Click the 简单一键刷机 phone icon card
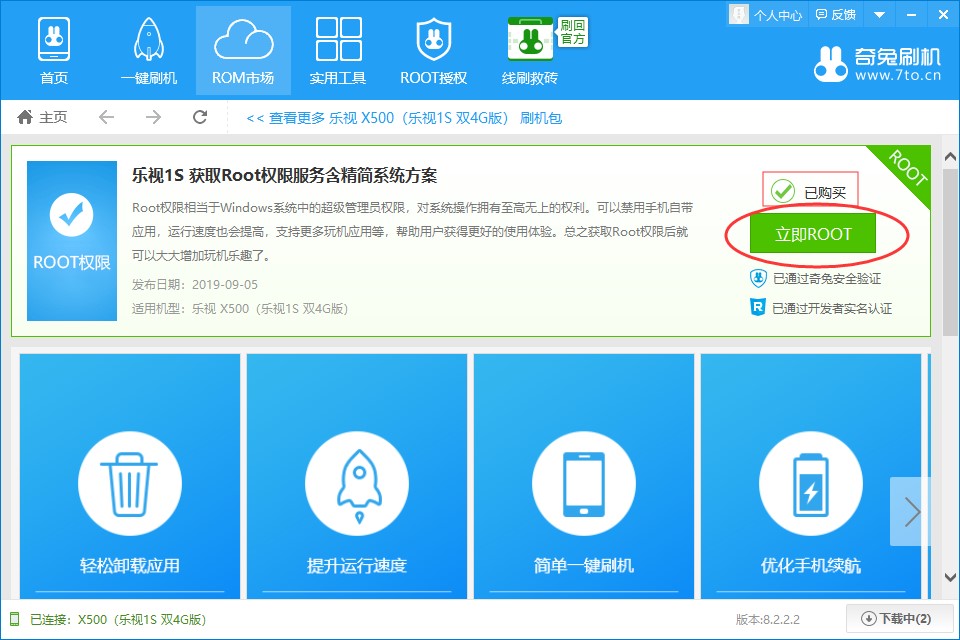 click(x=584, y=476)
